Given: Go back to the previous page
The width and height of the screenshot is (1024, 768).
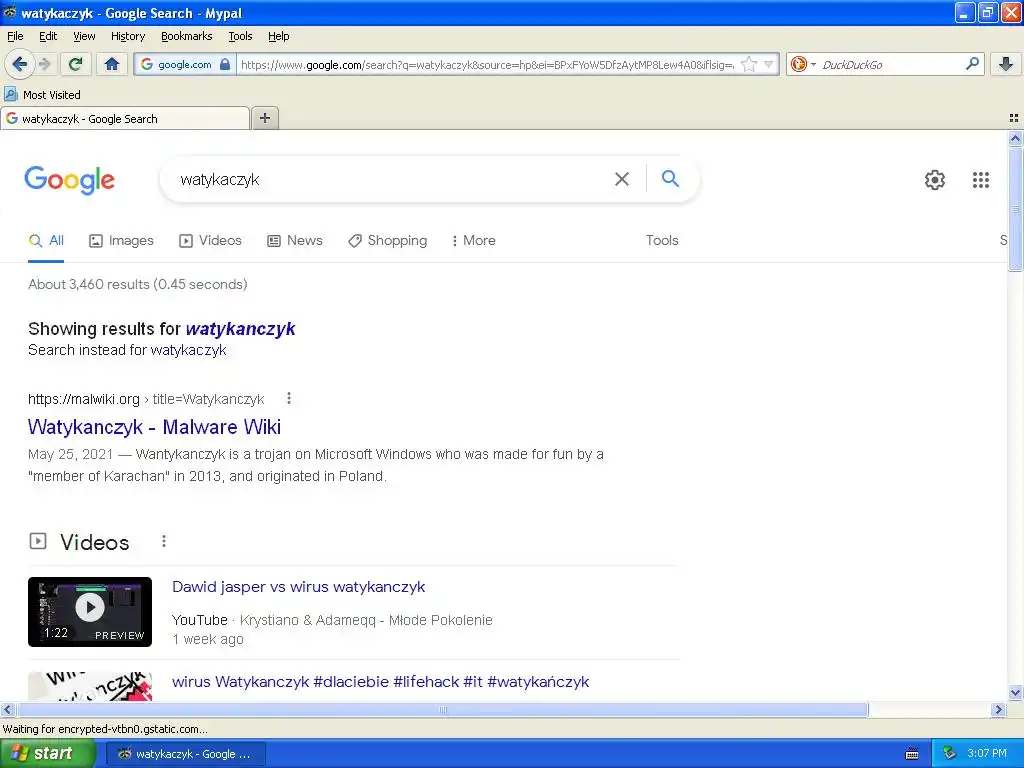Looking at the screenshot, I should (19, 64).
